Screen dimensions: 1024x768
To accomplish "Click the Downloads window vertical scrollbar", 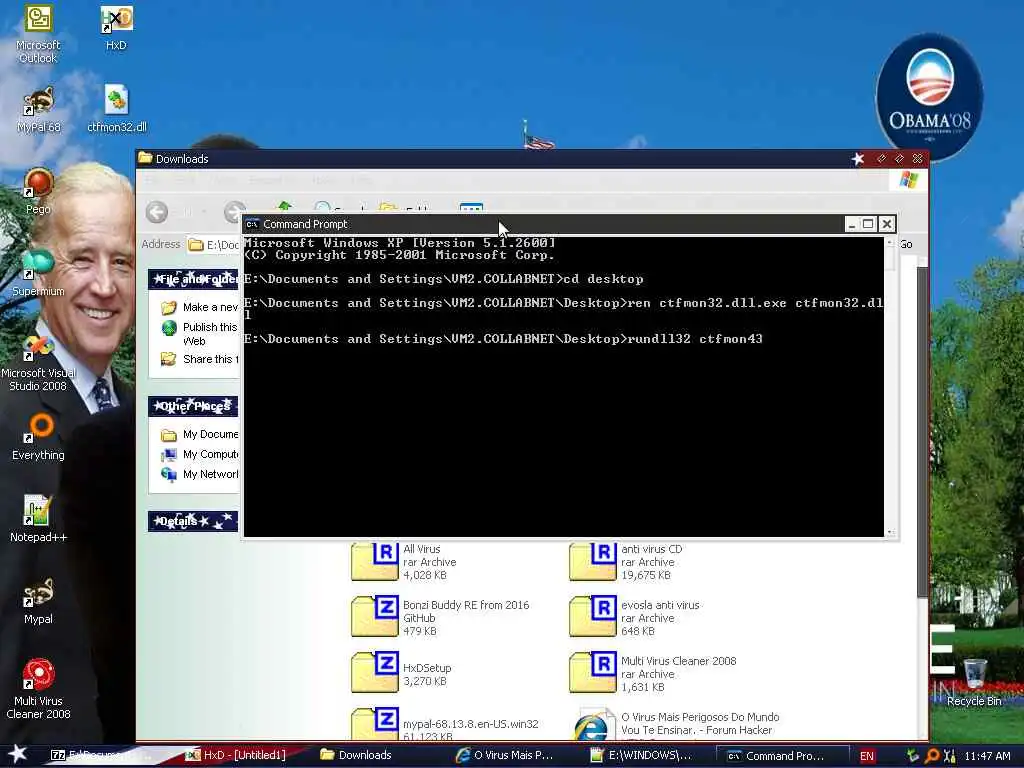I will pos(922,431).
